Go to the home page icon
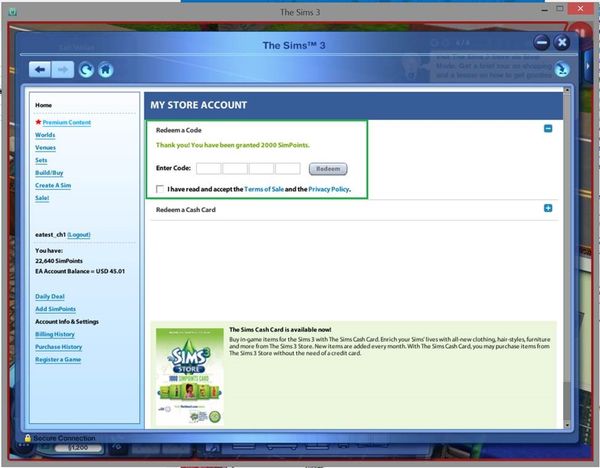600x468 pixels. (x=106, y=70)
